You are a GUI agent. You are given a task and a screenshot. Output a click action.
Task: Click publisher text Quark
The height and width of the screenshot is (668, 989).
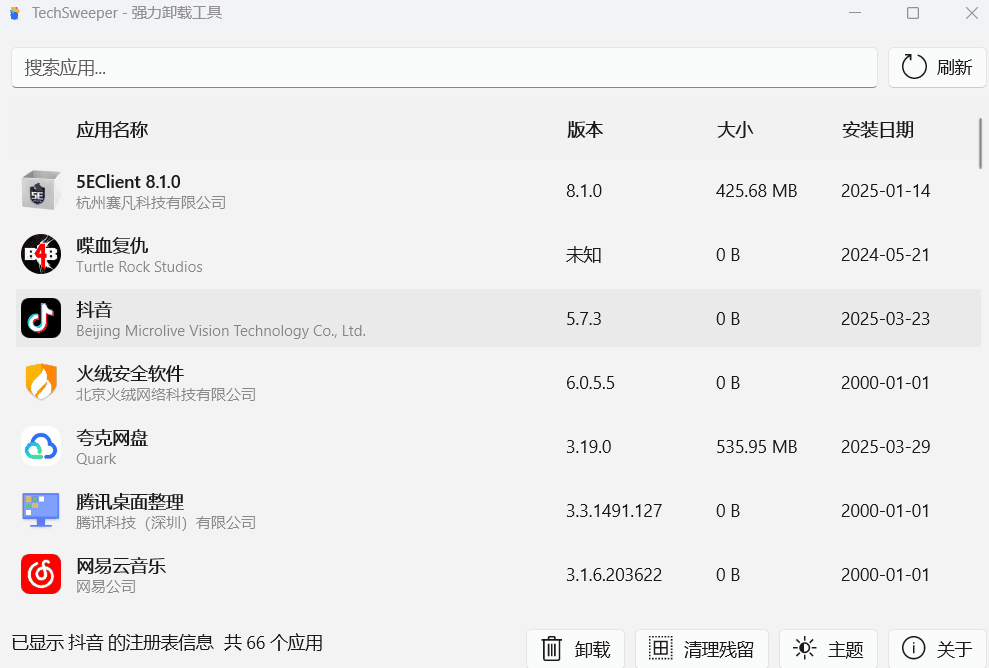[96, 459]
